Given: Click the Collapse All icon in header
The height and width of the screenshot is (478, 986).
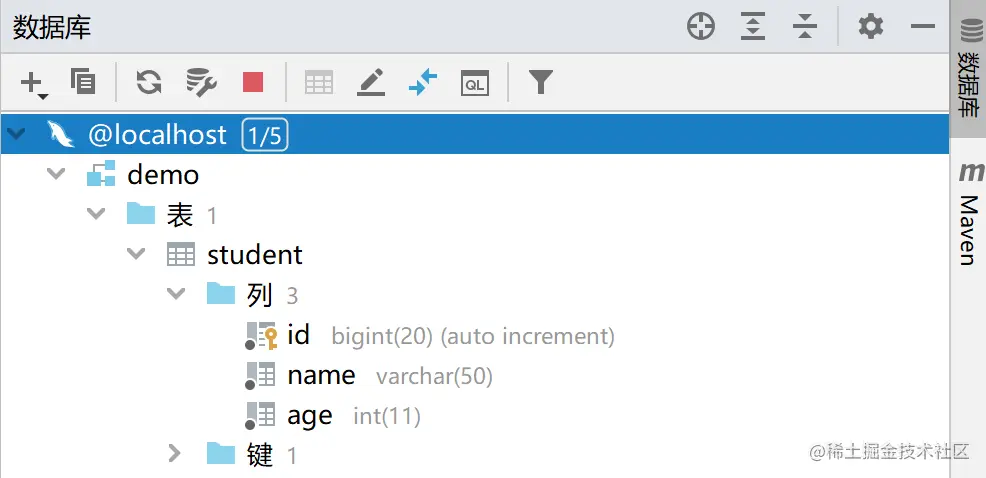Looking at the screenshot, I should (805, 27).
